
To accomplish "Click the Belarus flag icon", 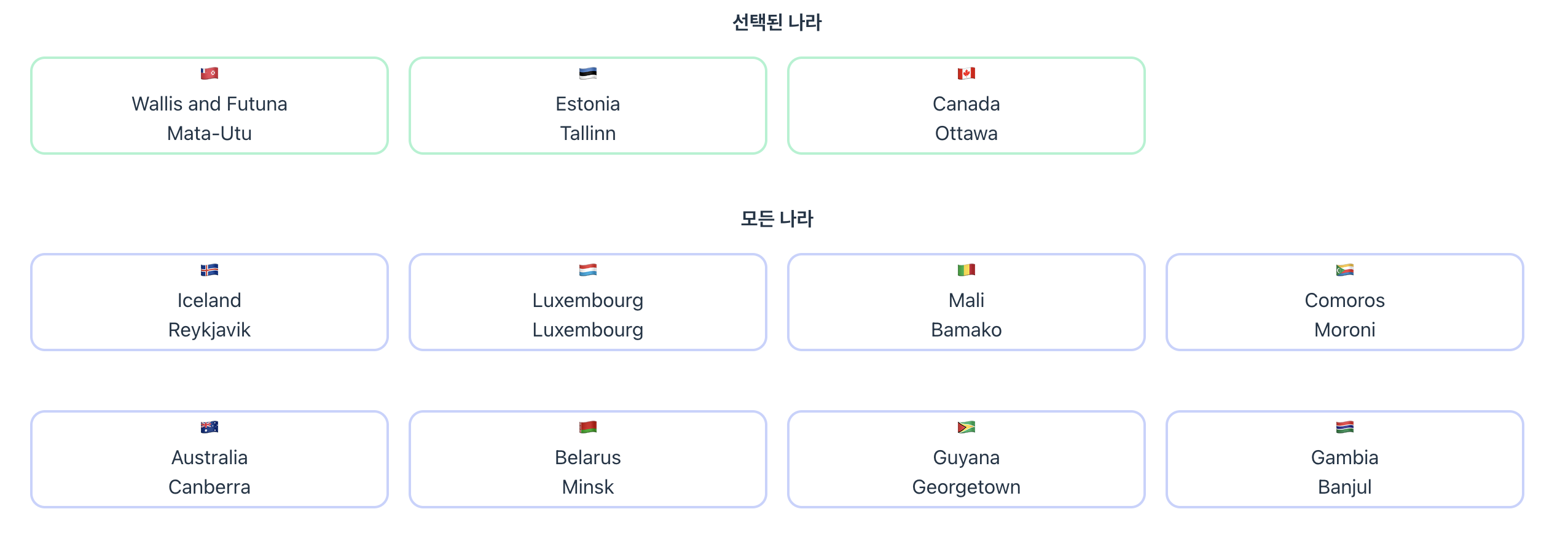I will 588,427.
